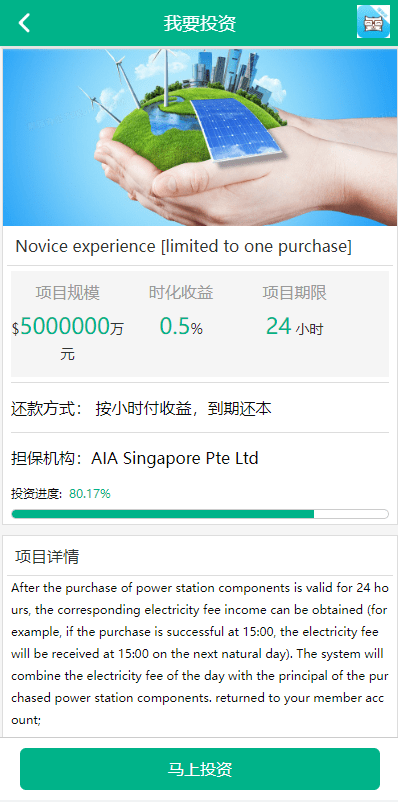Click the 0.5% hourly yield figure

(181, 326)
